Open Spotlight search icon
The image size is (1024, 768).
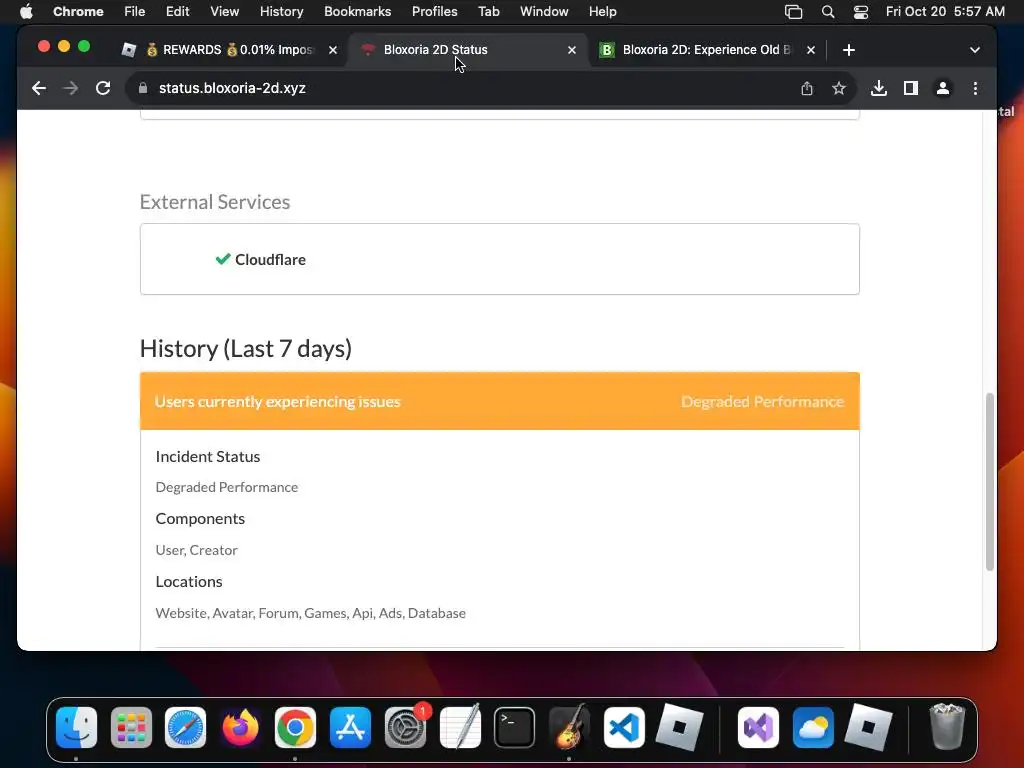[827, 12]
